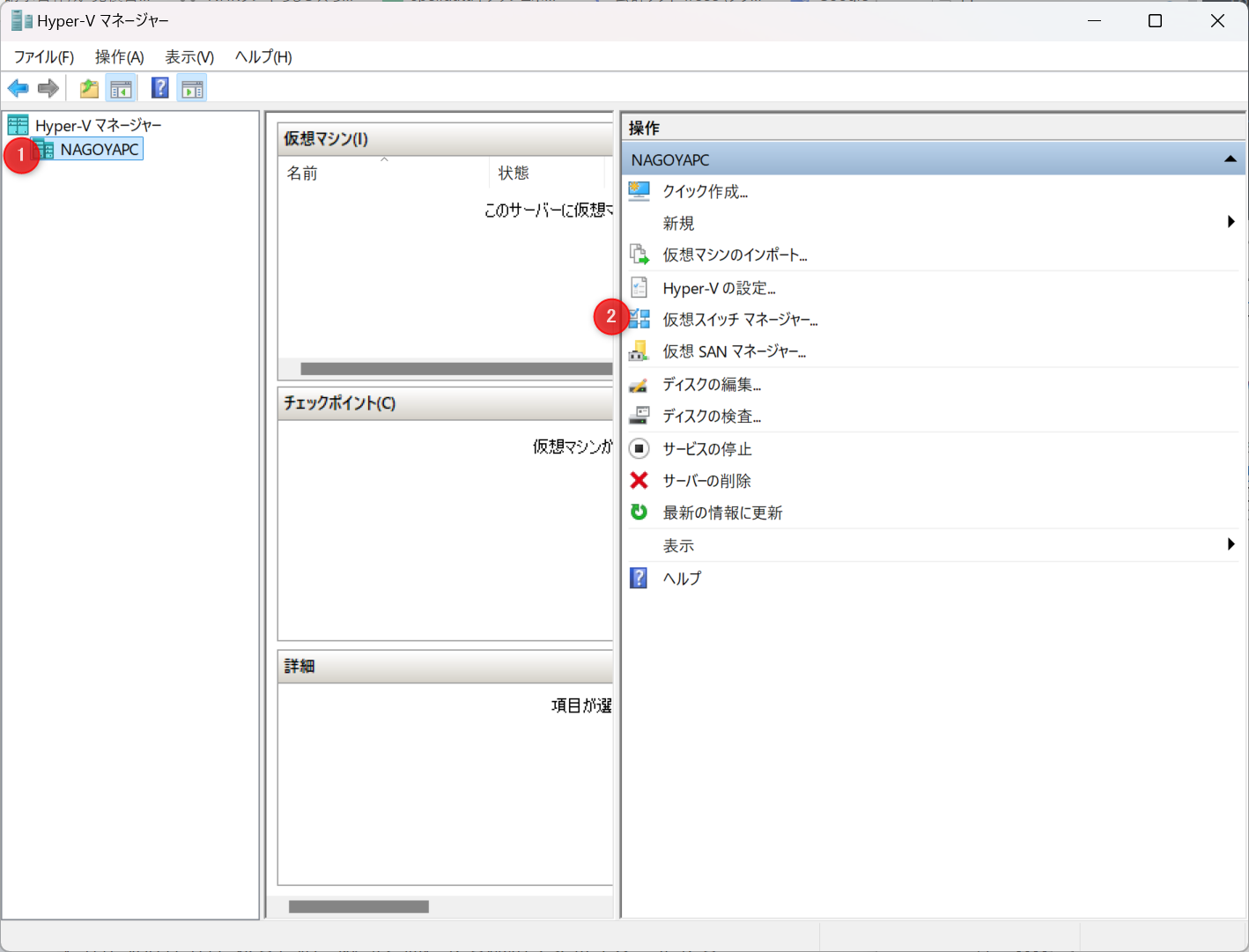Click ヘルプ text in the actions pane
This screenshot has width=1249, height=952.
click(683, 578)
